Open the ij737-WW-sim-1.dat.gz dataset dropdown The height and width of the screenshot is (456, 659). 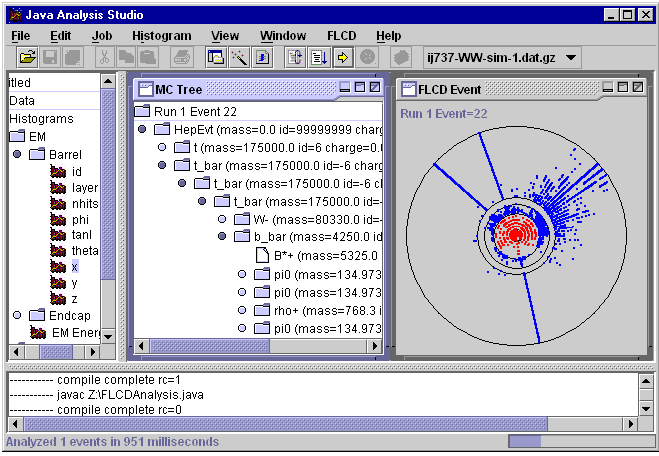571,58
